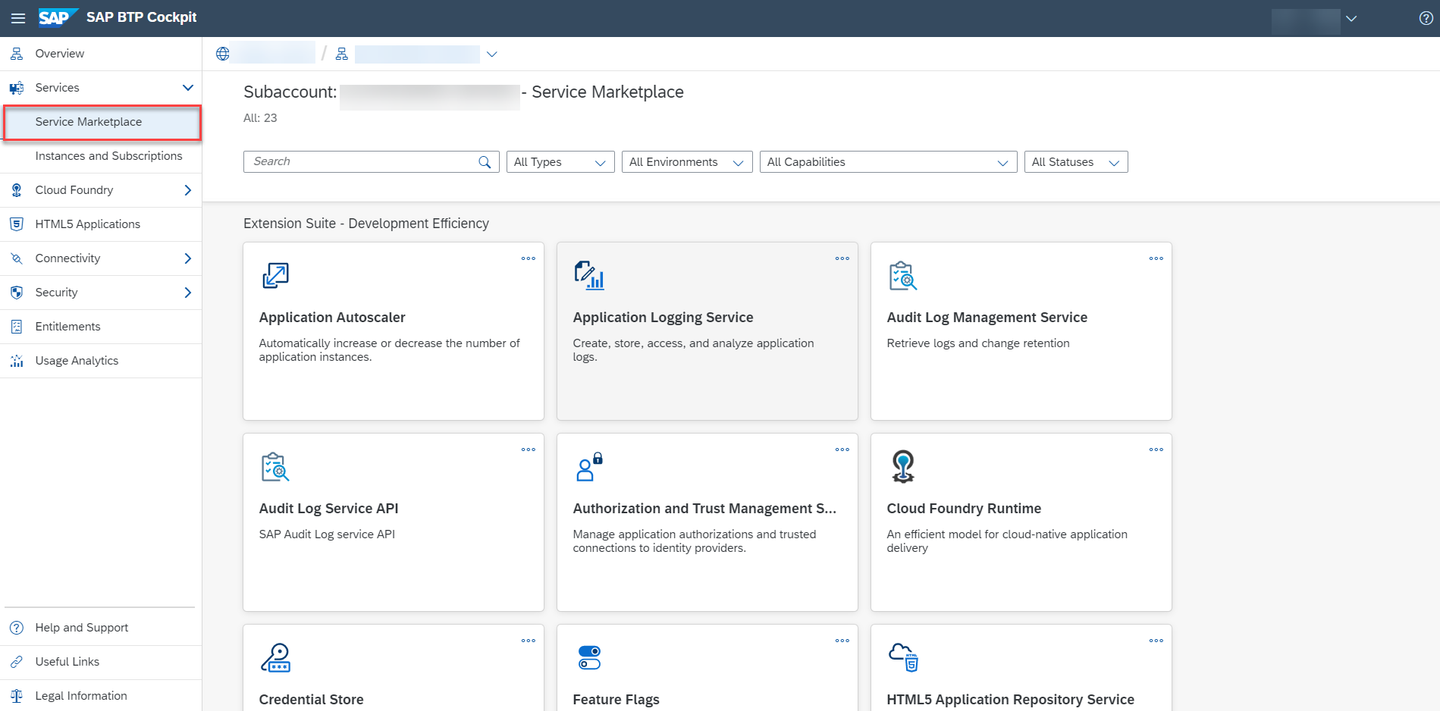The image size is (1440, 711).
Task: Open more options on Audit Log Service API tile
Action: pyautogui.click(x=528, y=449)
